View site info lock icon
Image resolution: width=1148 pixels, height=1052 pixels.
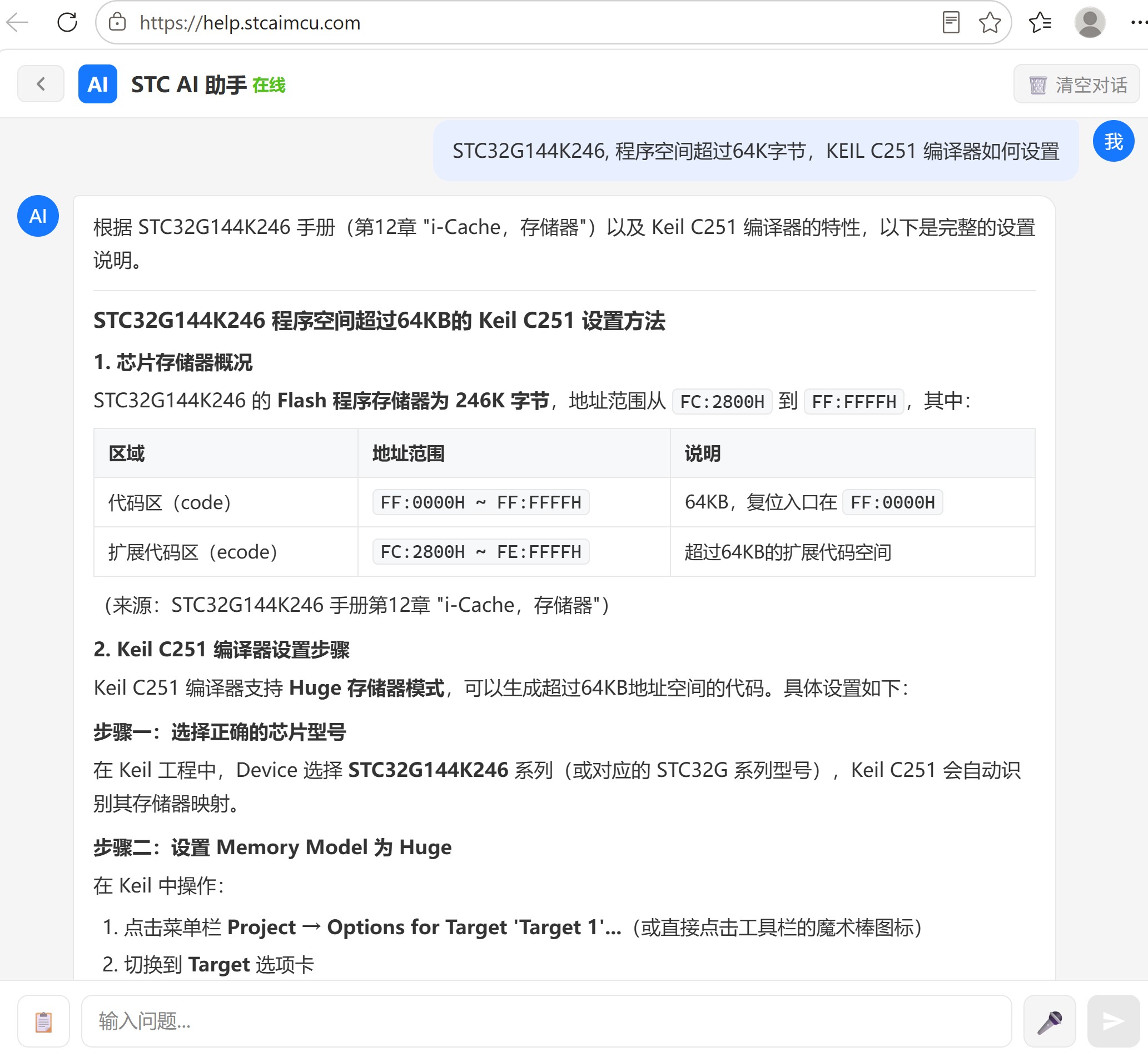[117, 23]
